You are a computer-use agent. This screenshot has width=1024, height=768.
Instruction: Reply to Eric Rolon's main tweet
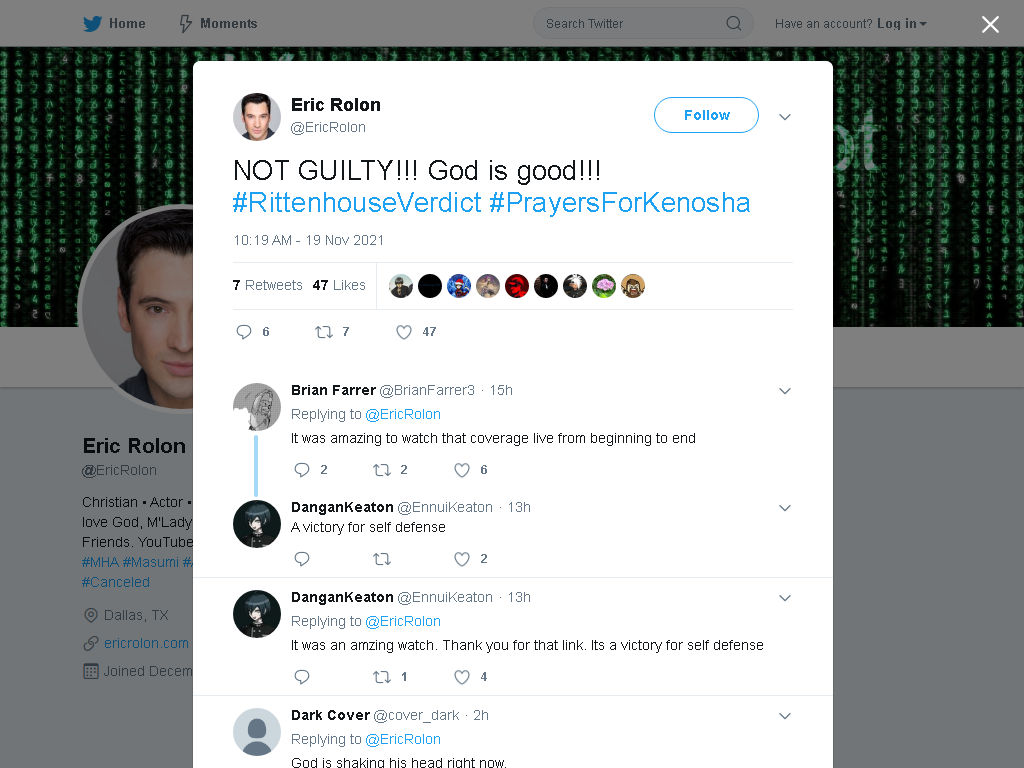pos(244,332)
